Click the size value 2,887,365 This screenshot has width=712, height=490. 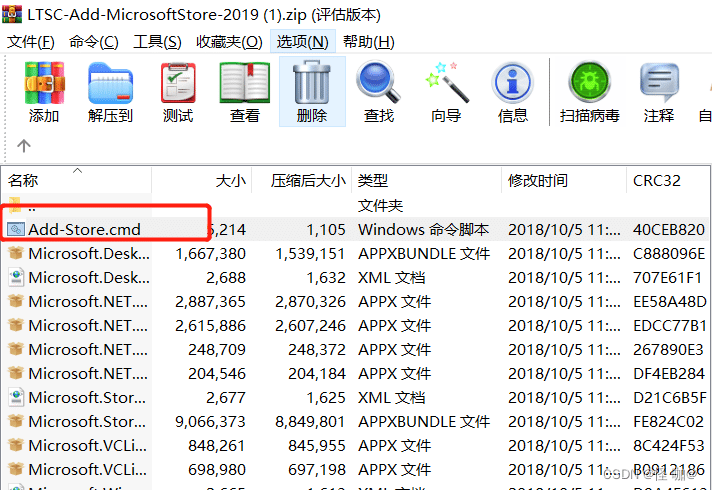tap(211, 302)
